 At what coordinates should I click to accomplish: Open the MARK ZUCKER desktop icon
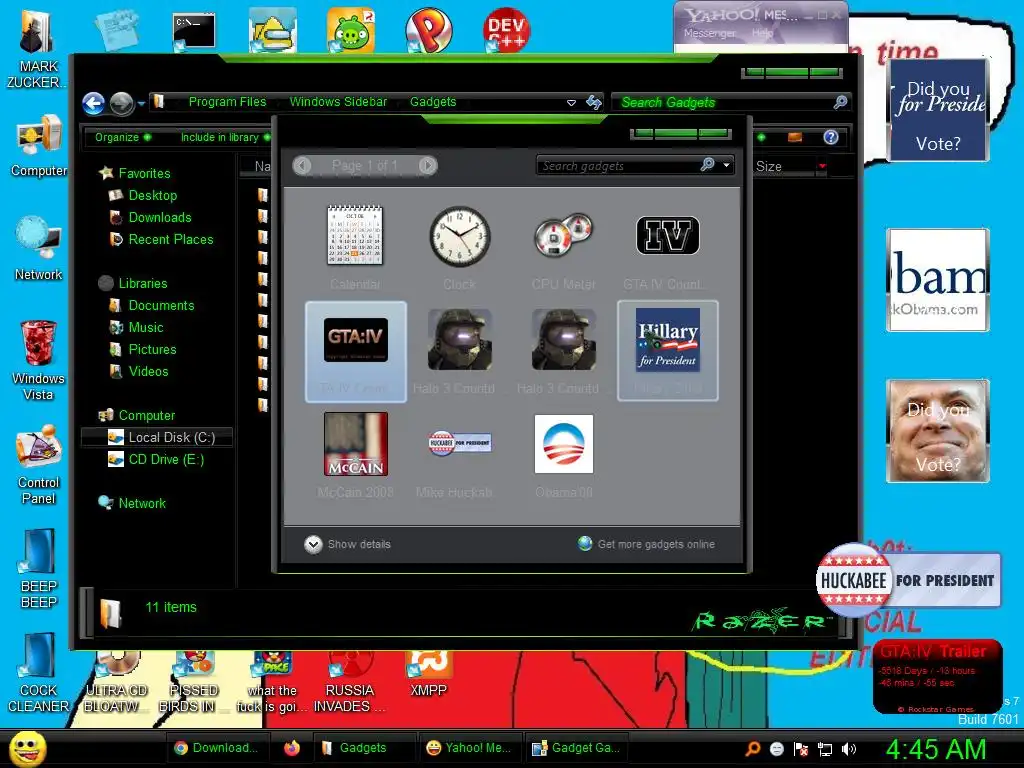click(x=37, y=48)
